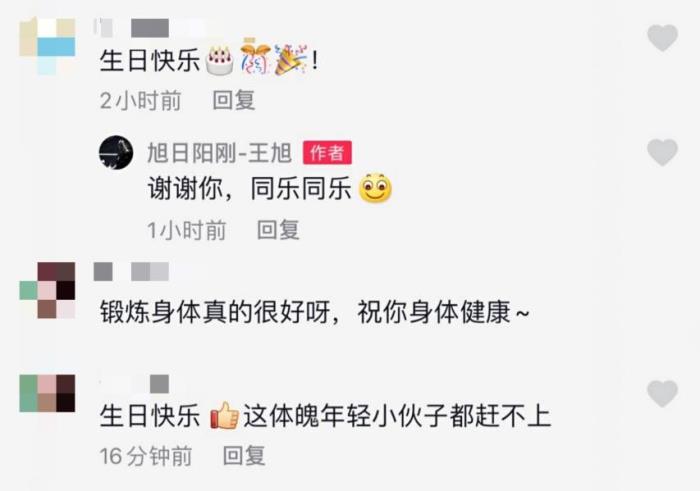The image size is (700, 491).
Task: Open 旭日阳刚-王旭's profile avatar
Action: [116, 153]
